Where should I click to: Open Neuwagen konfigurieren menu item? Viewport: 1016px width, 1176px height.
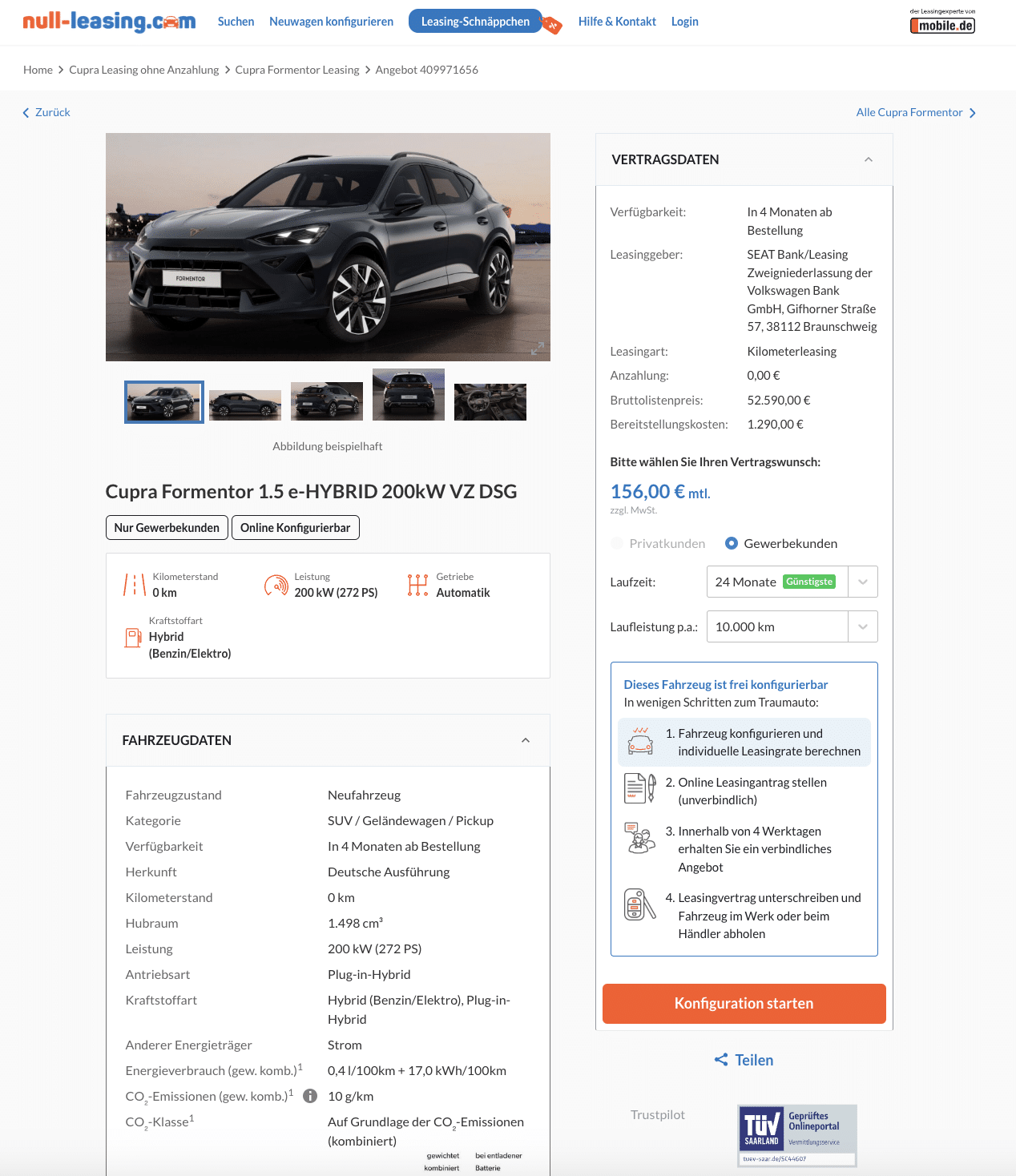(331, 22)
